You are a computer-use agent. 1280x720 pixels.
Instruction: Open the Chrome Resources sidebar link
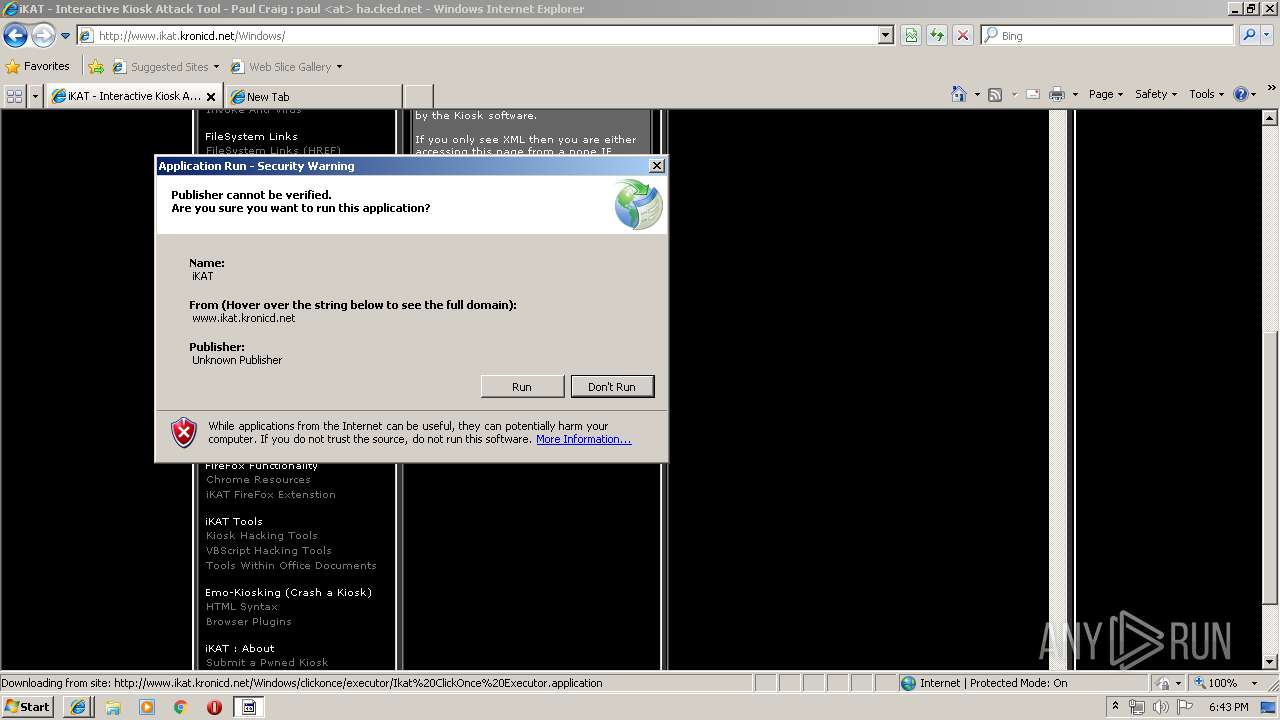[x=258, y=479]
